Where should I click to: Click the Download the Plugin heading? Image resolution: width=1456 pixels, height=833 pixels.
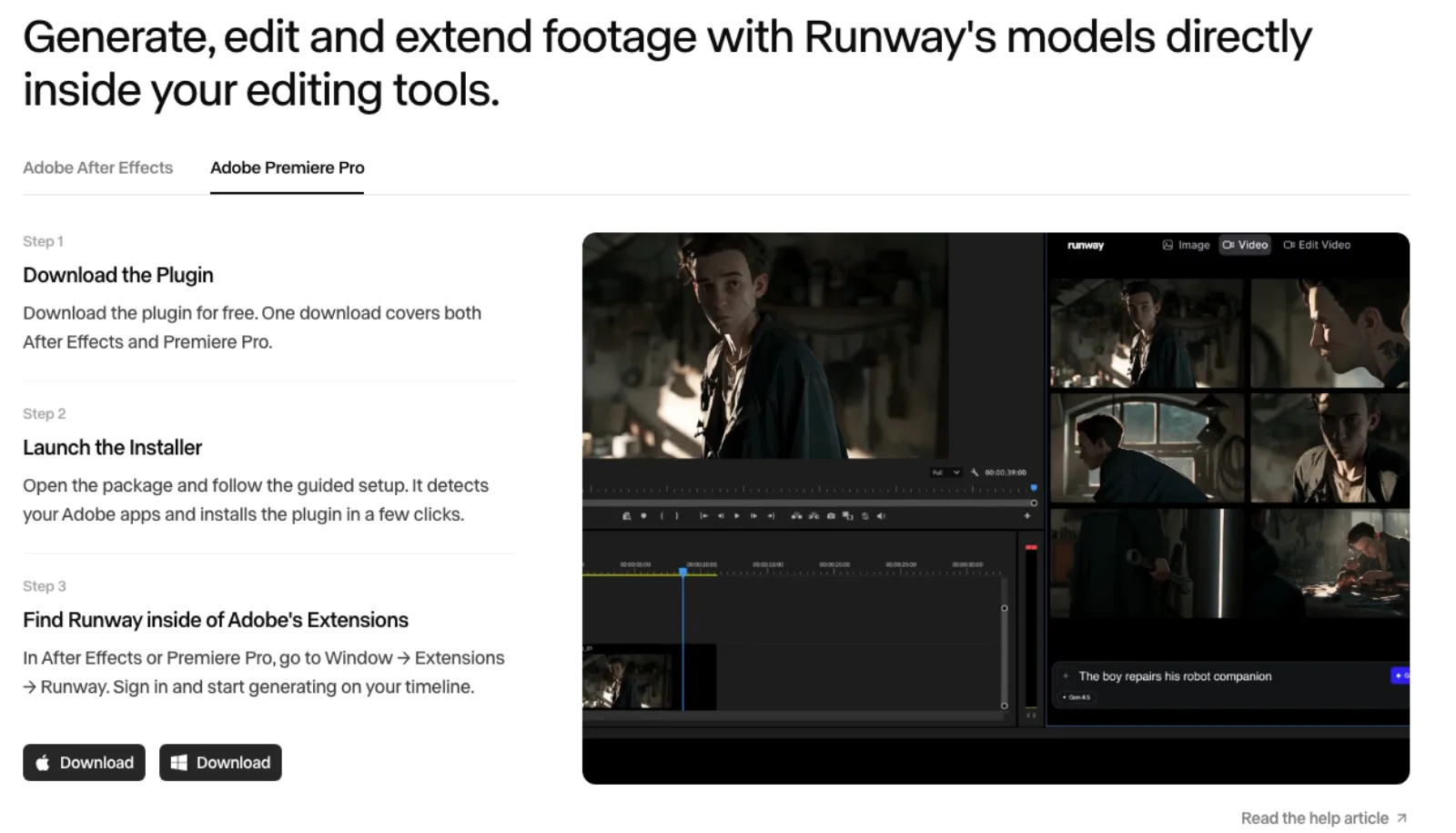click(x=118, y=275)
